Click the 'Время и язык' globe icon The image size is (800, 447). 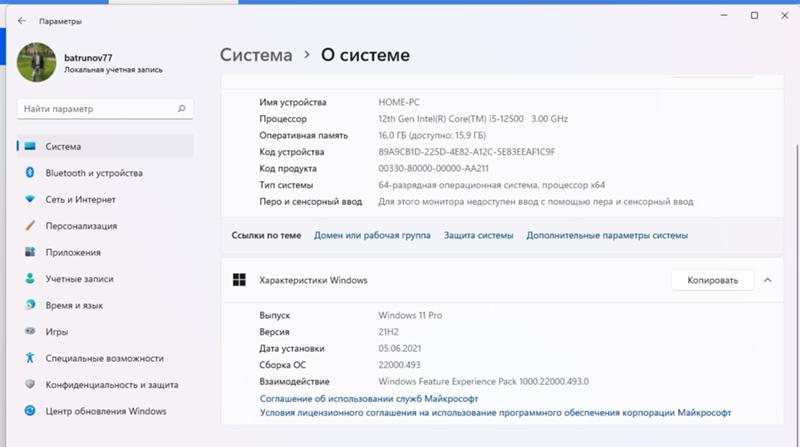click(30, 305)
